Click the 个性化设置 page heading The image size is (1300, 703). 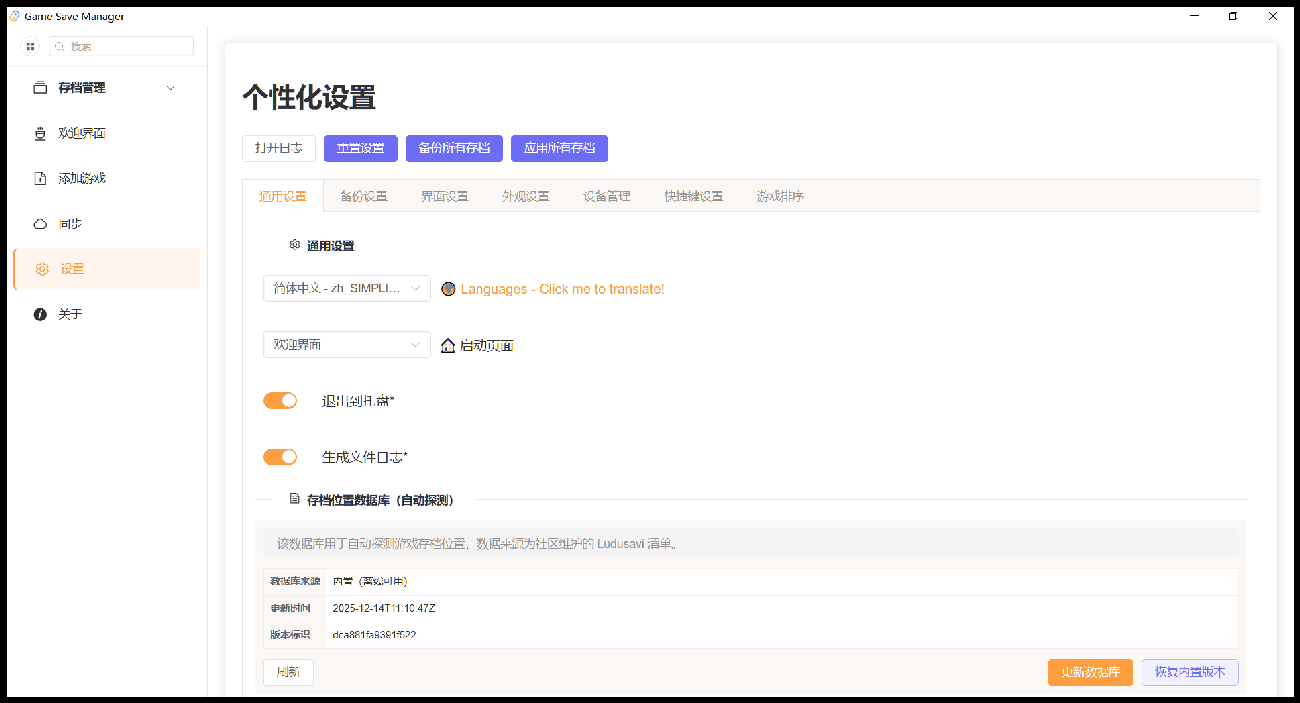pyautogui.click(x=309, y=97)
